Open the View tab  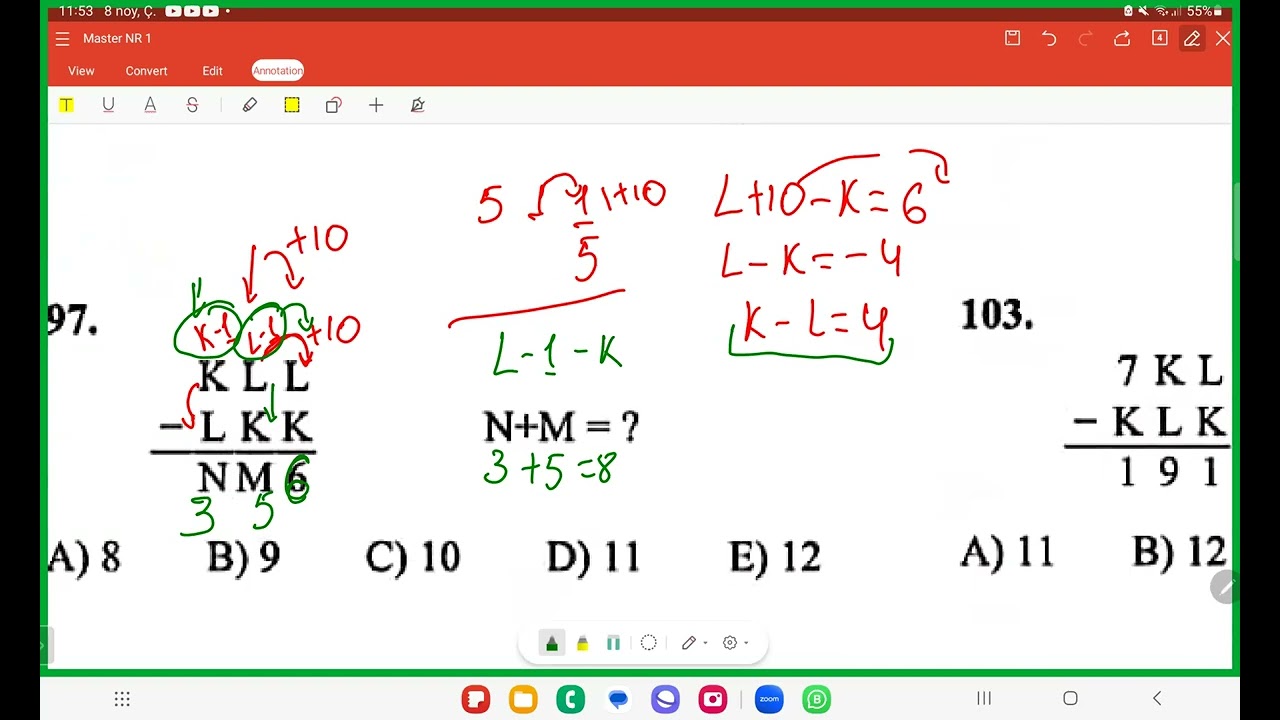tap(81, 71)
